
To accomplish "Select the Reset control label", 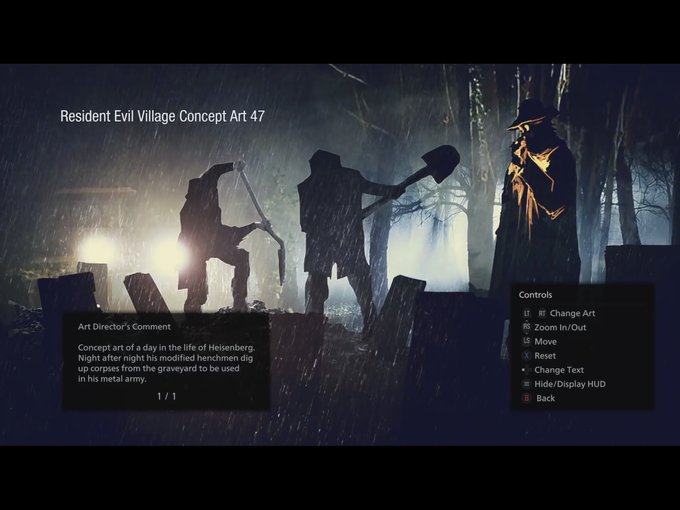I will (545, 356).
